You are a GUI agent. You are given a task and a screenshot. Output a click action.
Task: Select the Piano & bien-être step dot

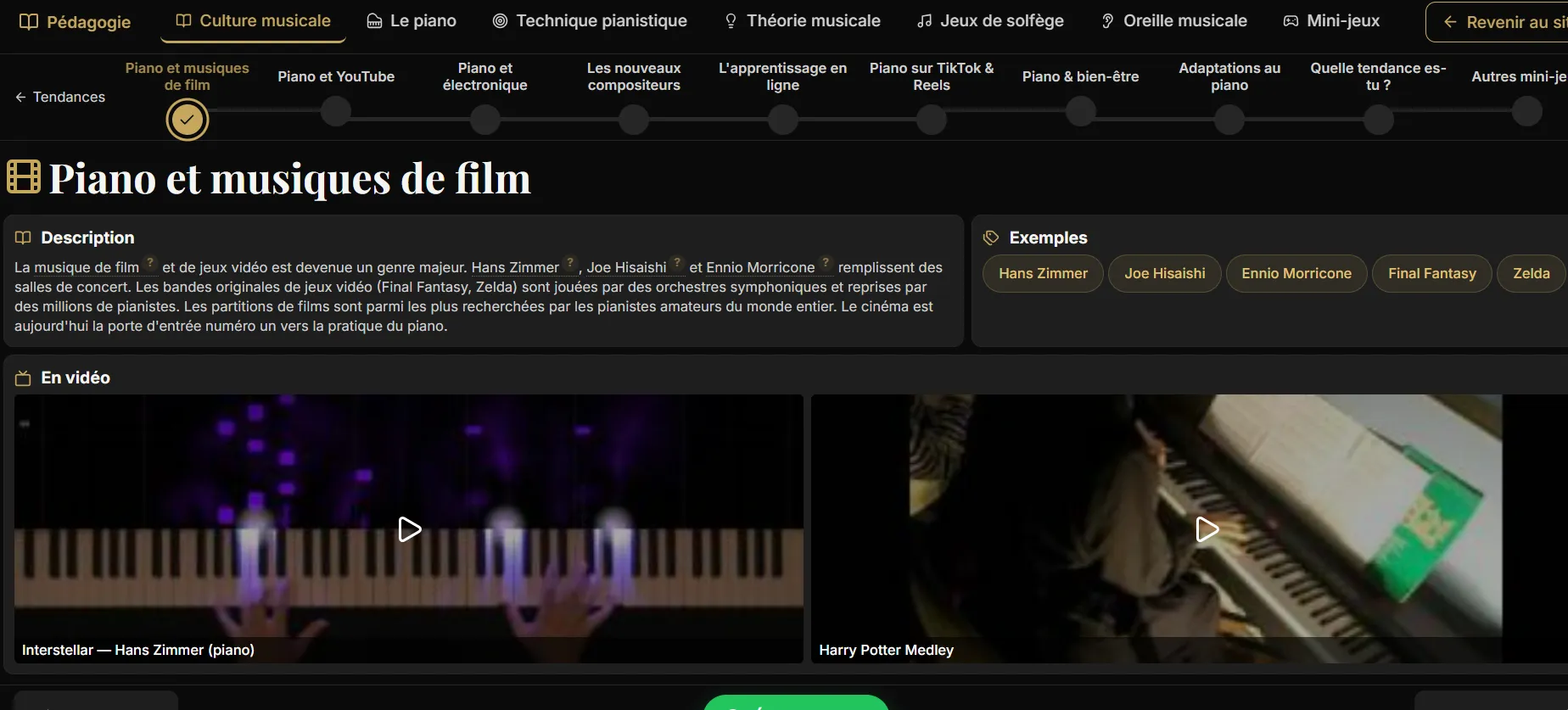1081,111
